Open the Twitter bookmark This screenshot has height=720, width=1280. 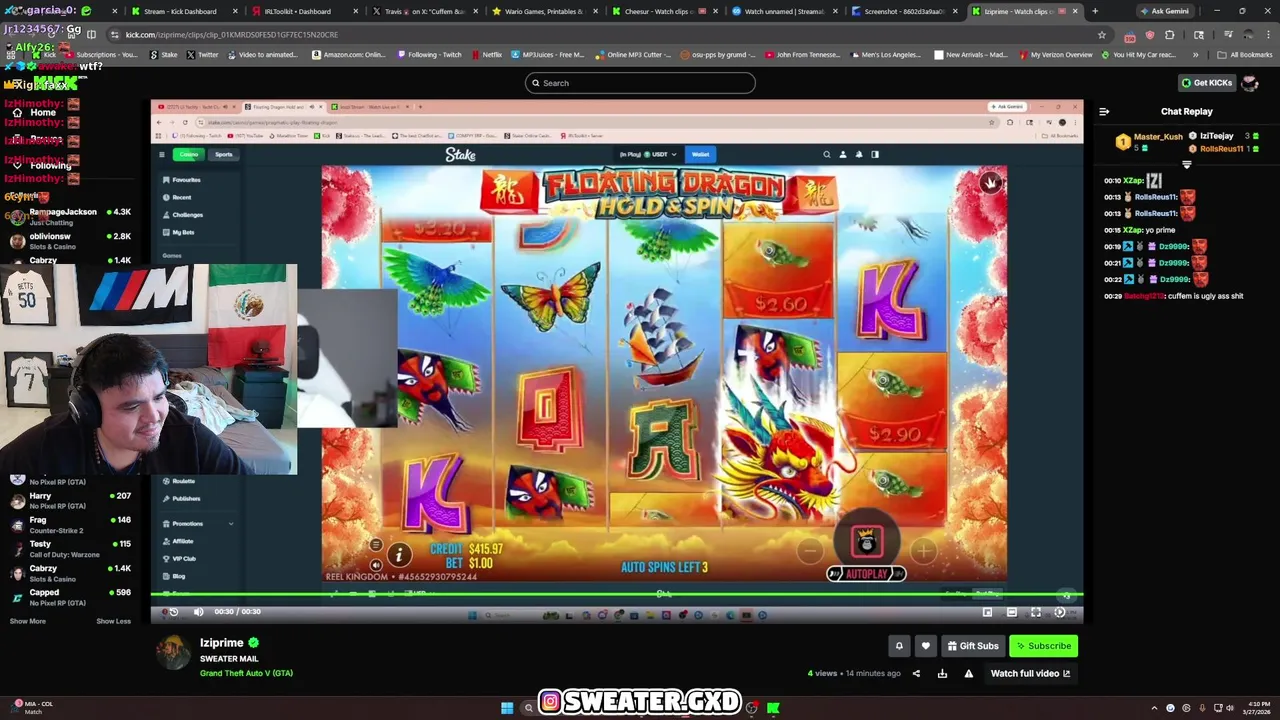203,55
